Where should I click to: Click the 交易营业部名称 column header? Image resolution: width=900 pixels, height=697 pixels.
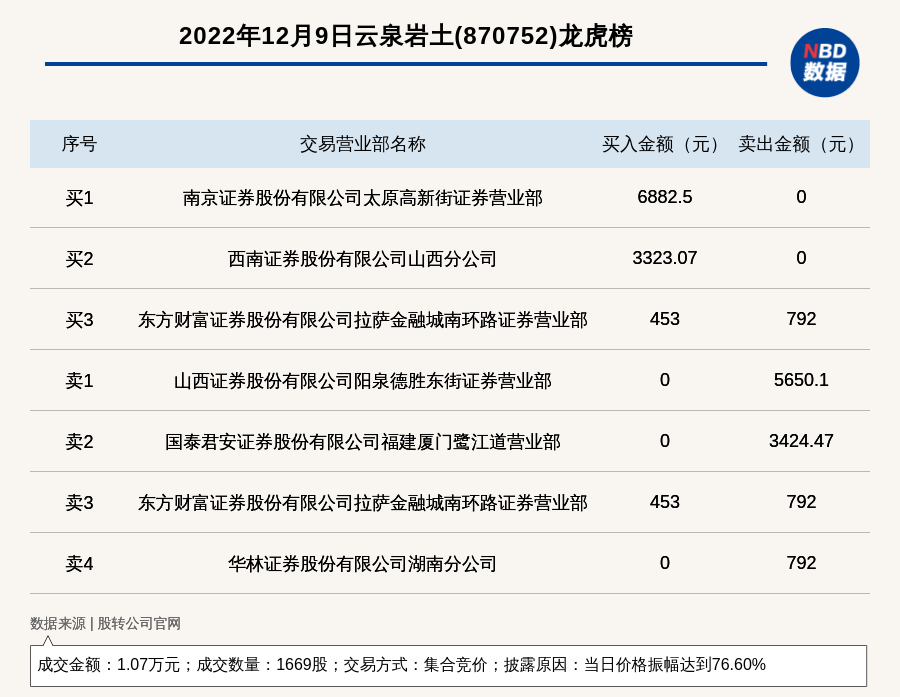363,144
